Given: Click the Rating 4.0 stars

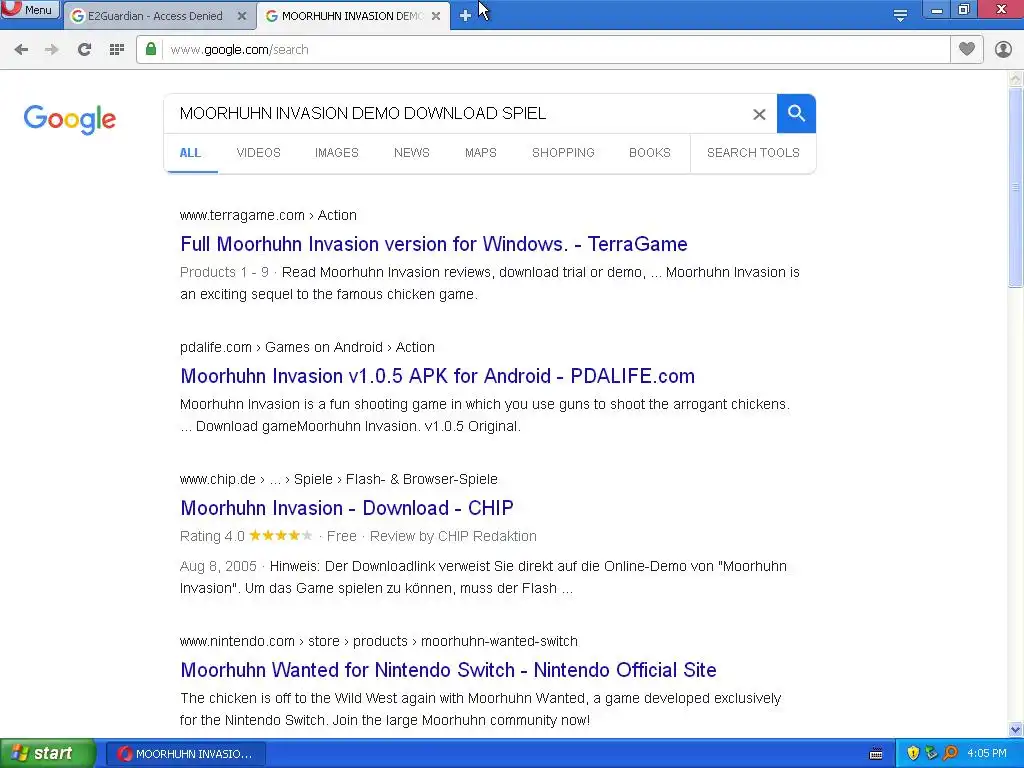Looking at the screenshot, I should [x=280, y=536].
